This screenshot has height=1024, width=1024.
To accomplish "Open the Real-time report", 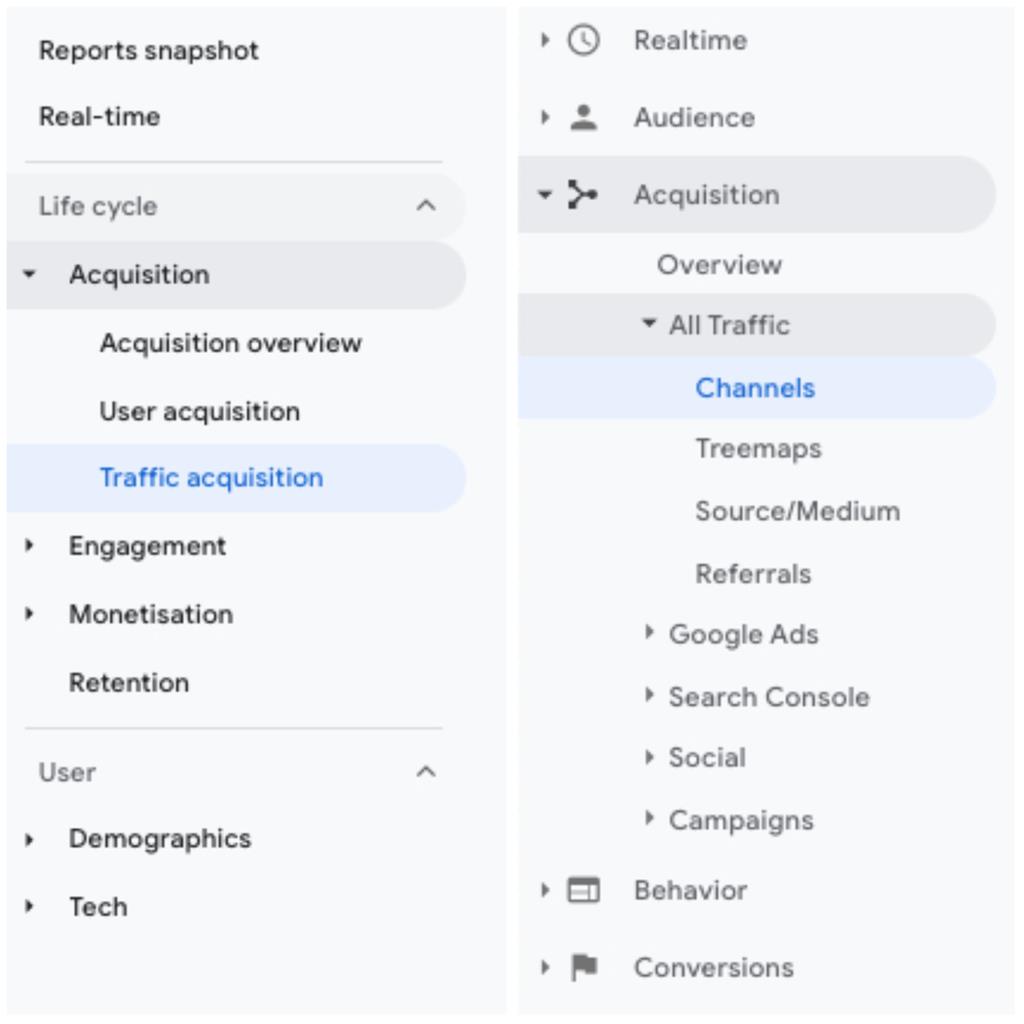I will coord(100,117).
